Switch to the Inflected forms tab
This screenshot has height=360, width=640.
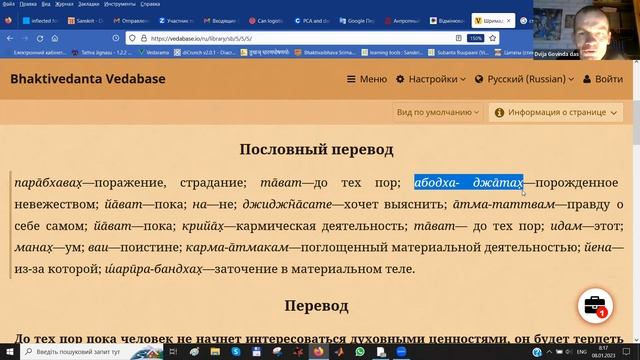point(40,20)
